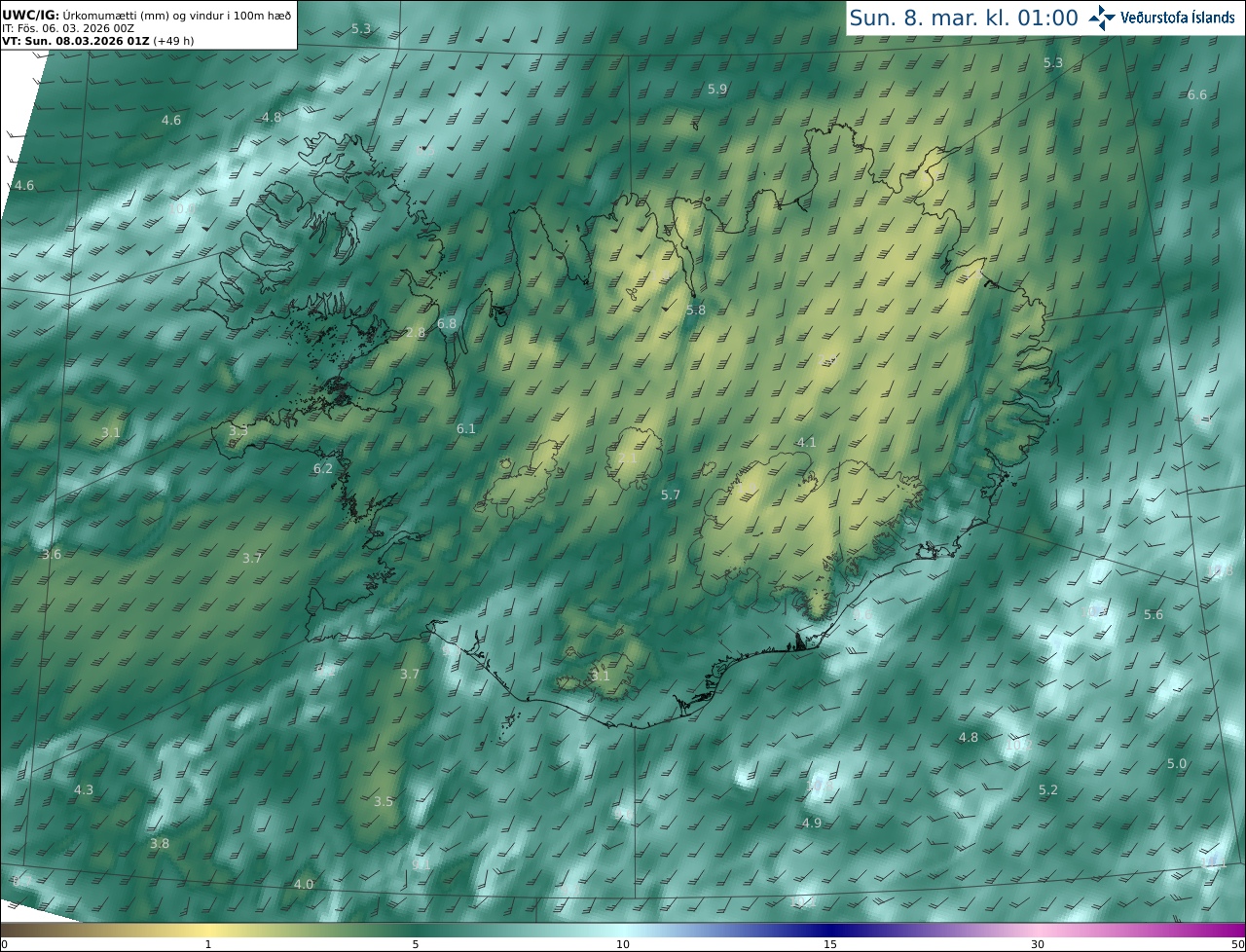Click the map value '4.9' south of Iceland
1246x952 pixels.
pos(812,824)
